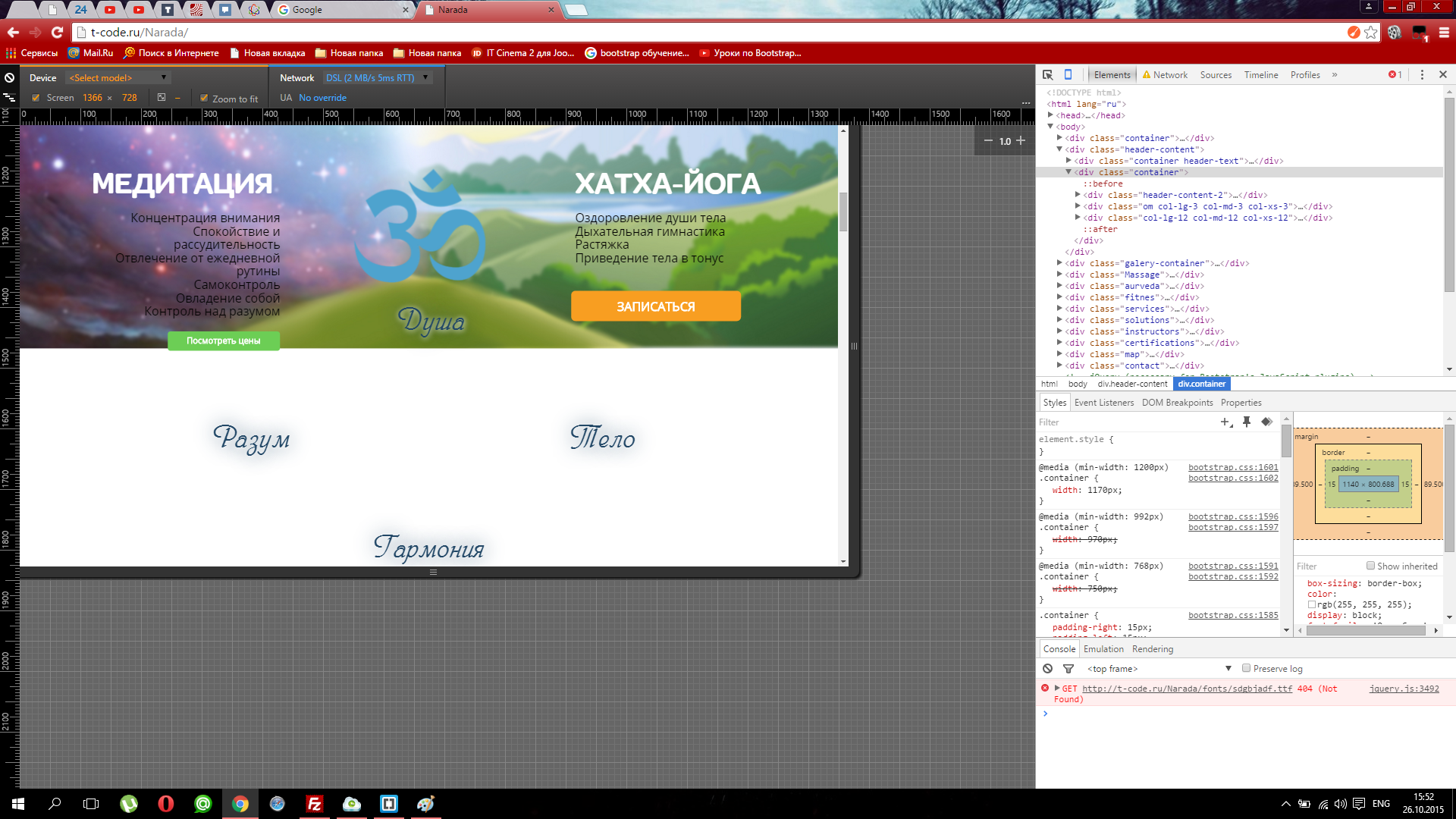Switch to Timeline tab
Image resolution: width=1456 pixels, height=819 pixels.
tap(1261, 74)
